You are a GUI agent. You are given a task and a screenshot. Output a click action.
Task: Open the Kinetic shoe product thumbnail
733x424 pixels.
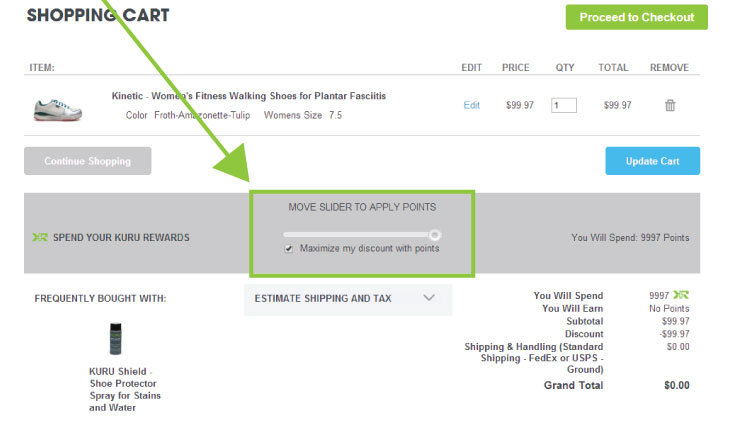[58, 109]
